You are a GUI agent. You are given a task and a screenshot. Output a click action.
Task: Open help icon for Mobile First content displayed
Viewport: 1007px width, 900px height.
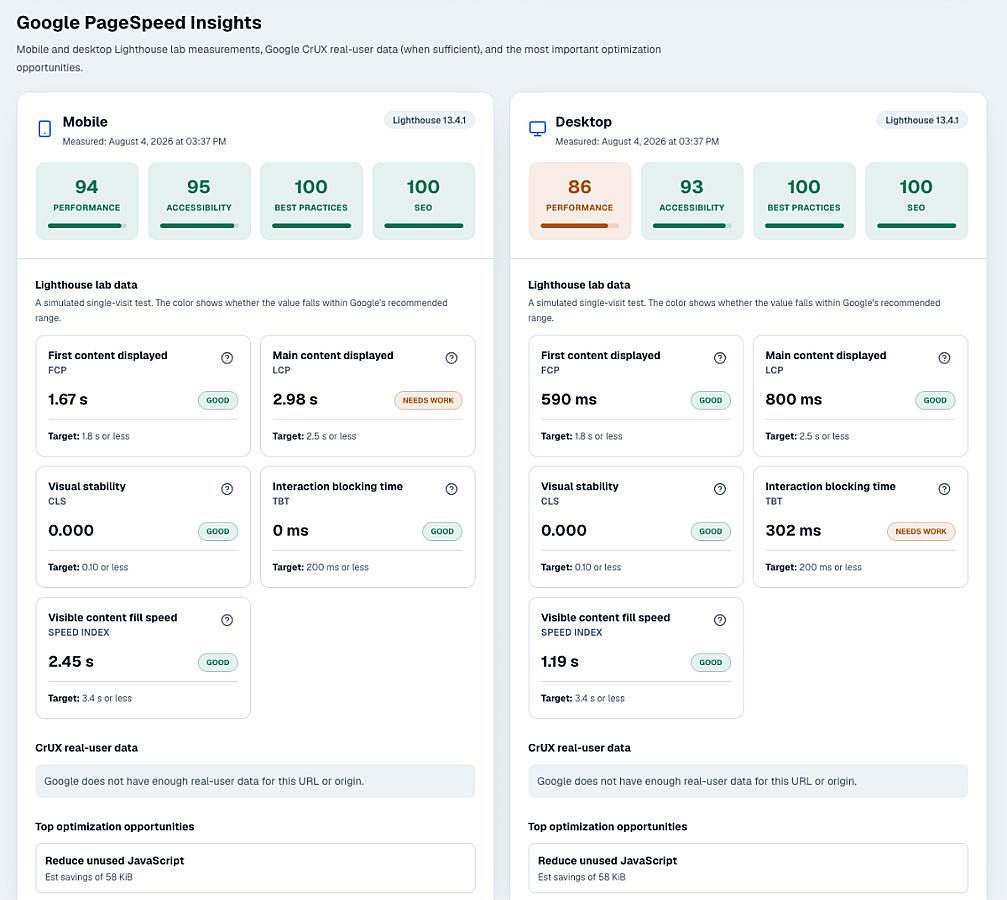(x=227, y=358)
